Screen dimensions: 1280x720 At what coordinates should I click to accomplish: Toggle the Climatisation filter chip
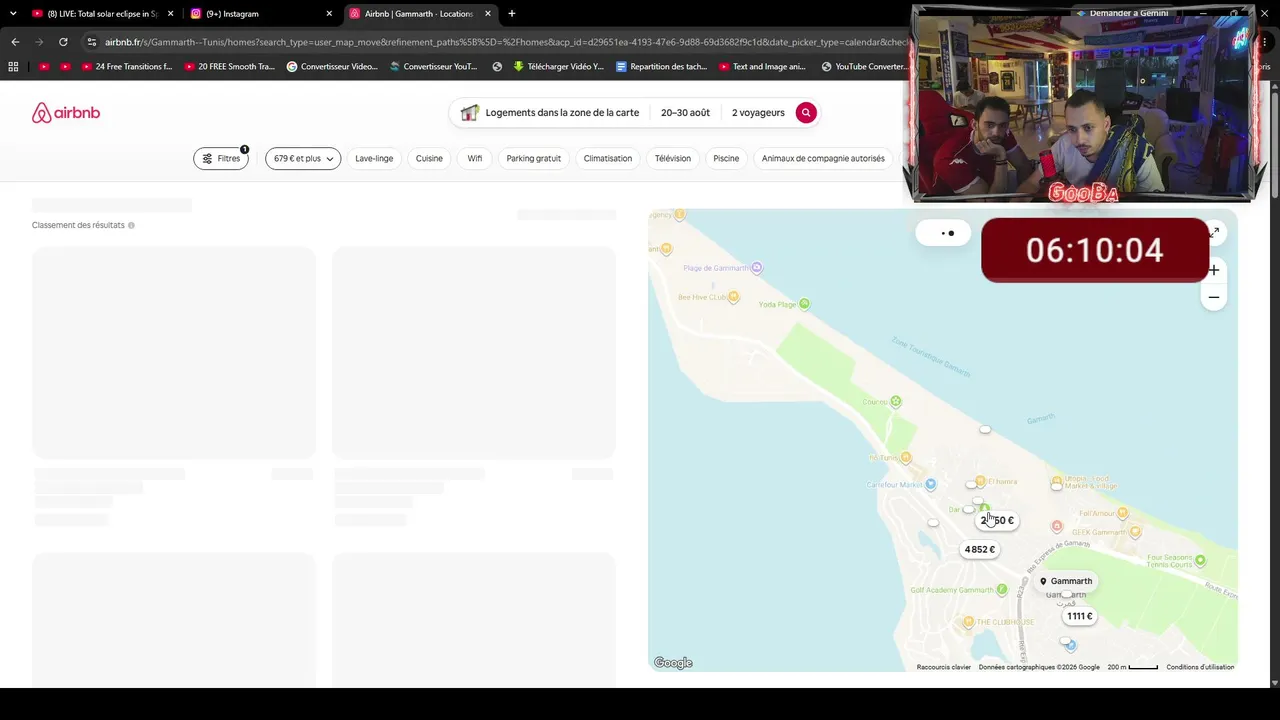(x=608, y=158)
